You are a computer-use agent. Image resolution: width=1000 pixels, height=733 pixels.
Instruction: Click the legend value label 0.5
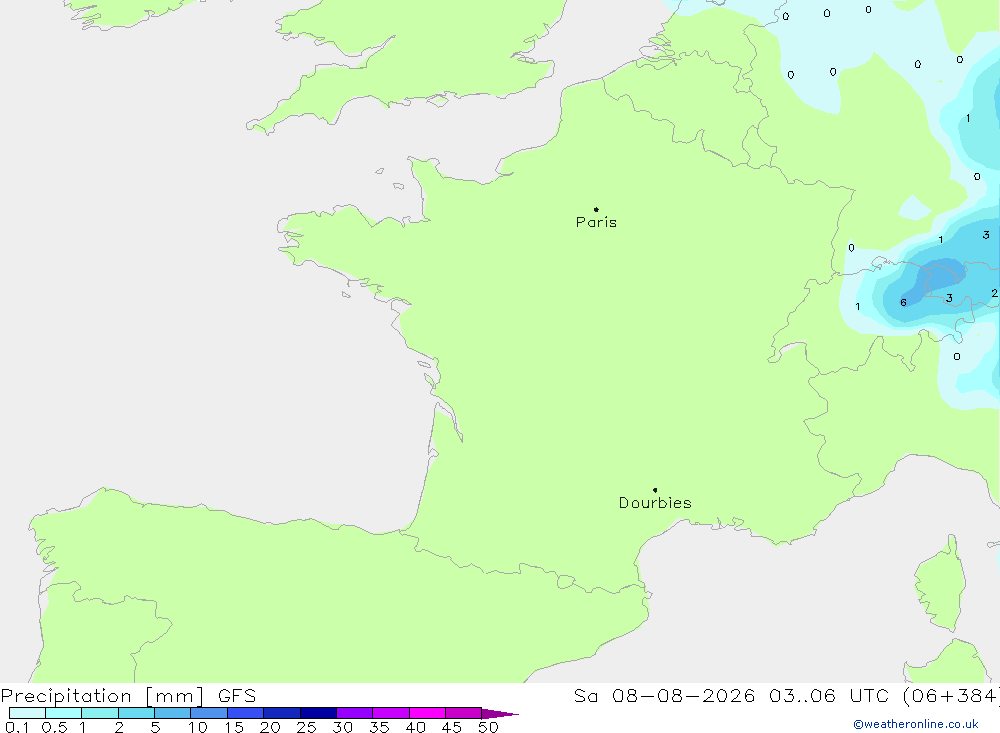click(54, 727)
